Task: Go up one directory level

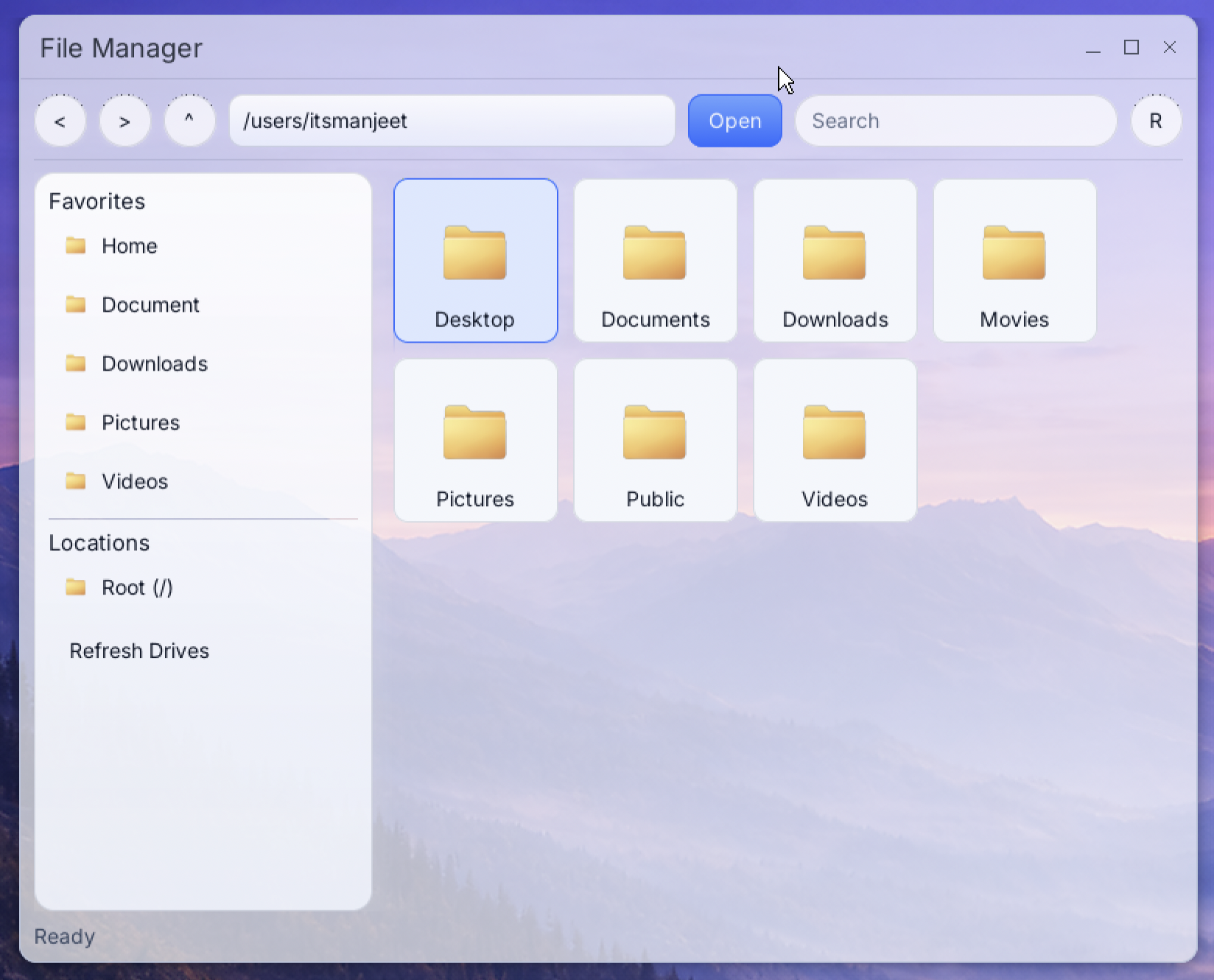Action: click(189, 120)
